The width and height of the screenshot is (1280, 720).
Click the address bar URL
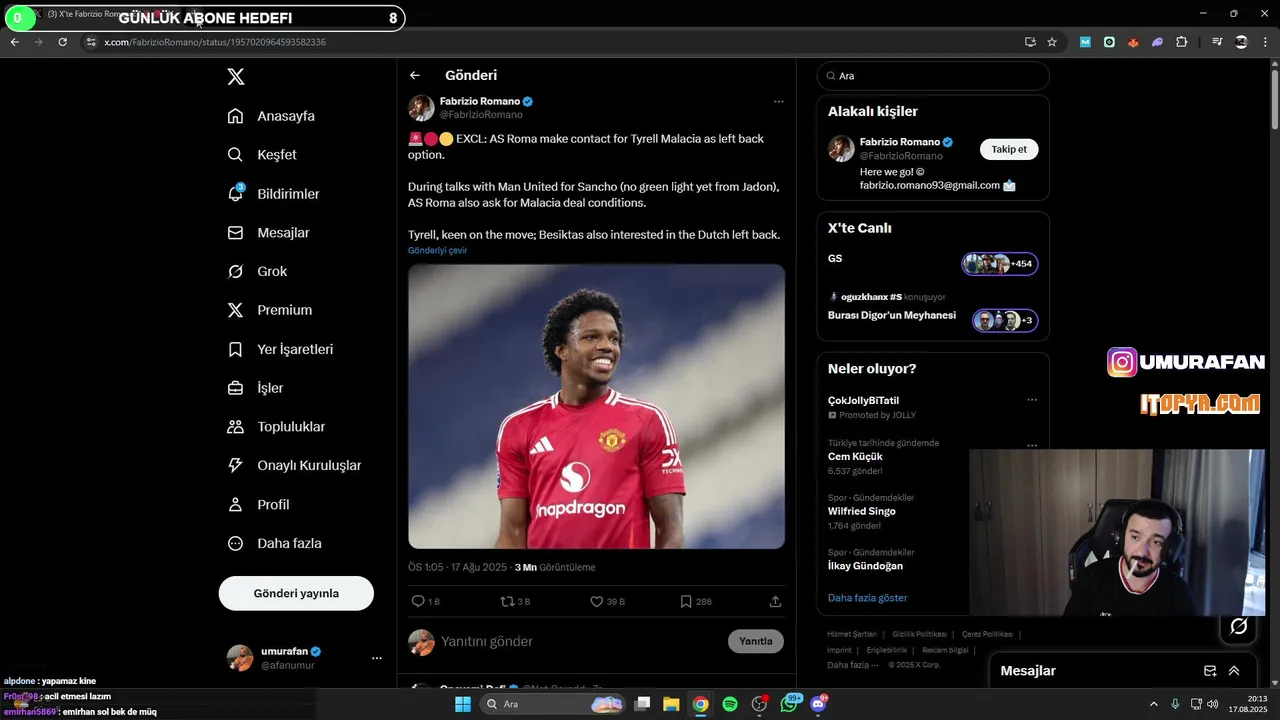tap(215, 42)
